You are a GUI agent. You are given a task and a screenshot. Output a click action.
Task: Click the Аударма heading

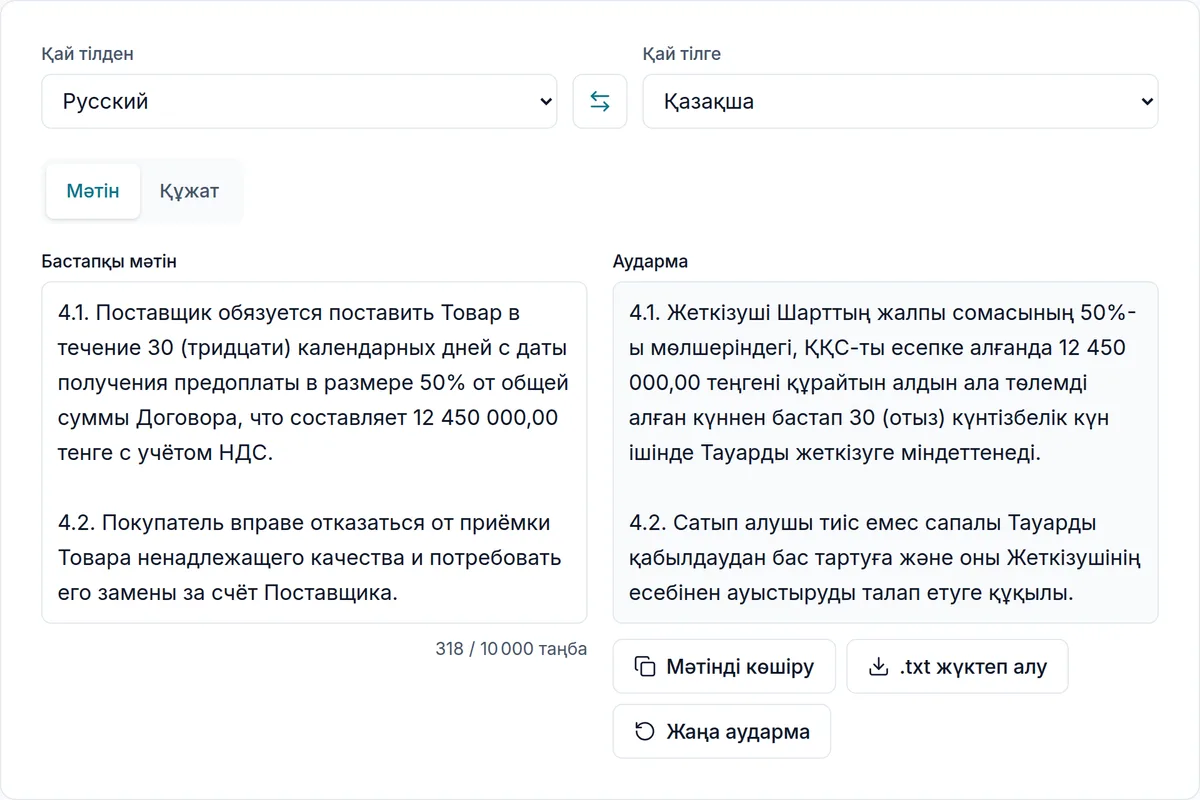click(x=650, y=262)
